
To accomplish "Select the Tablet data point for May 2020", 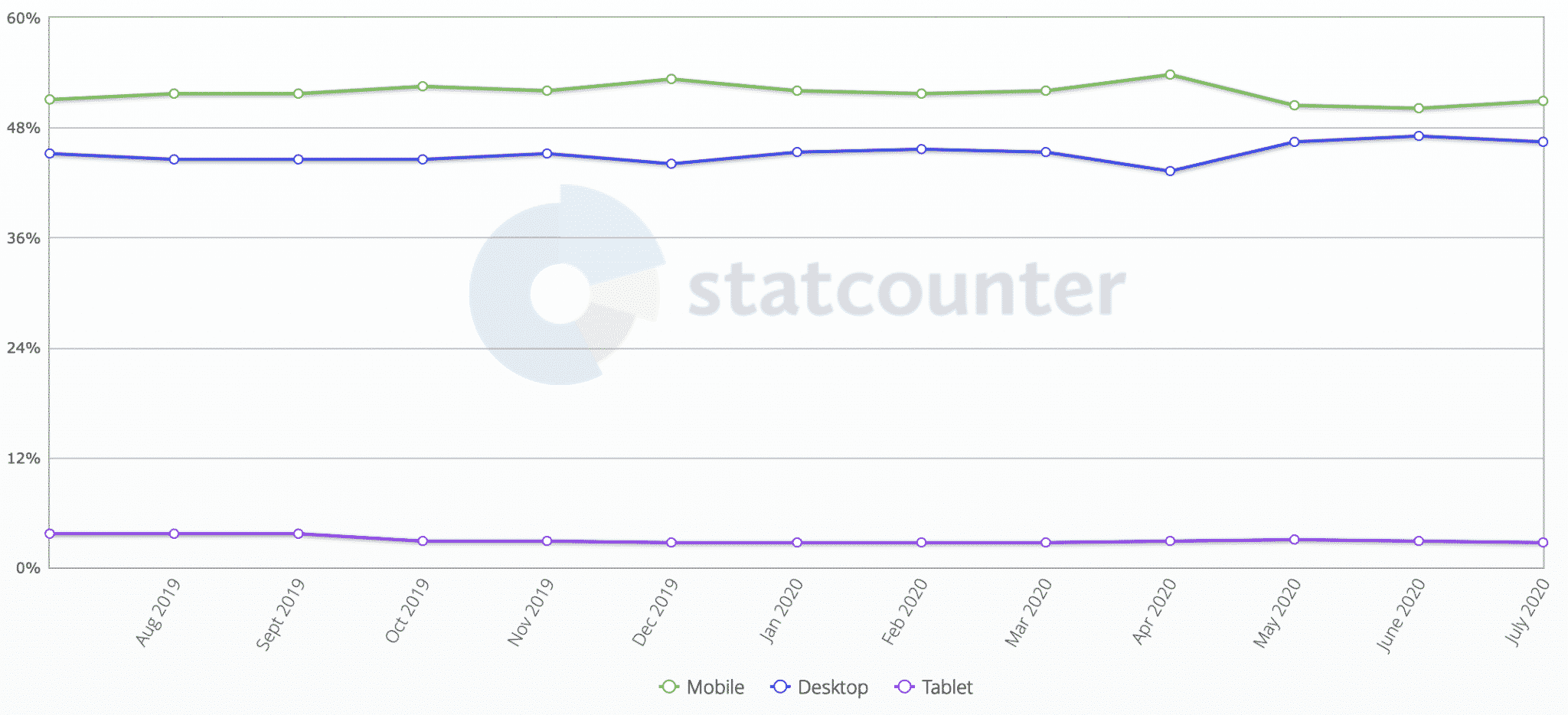I will (x=1295, y=540).
